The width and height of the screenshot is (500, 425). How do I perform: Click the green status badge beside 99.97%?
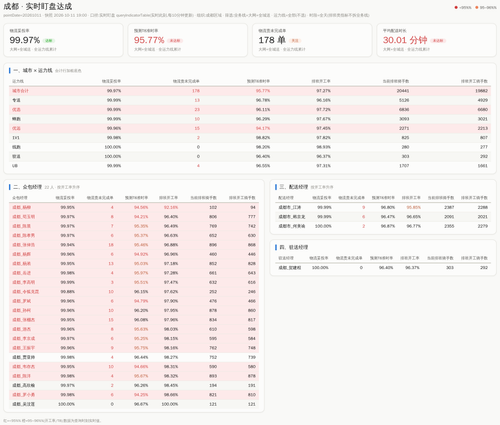tap(49, 41)
